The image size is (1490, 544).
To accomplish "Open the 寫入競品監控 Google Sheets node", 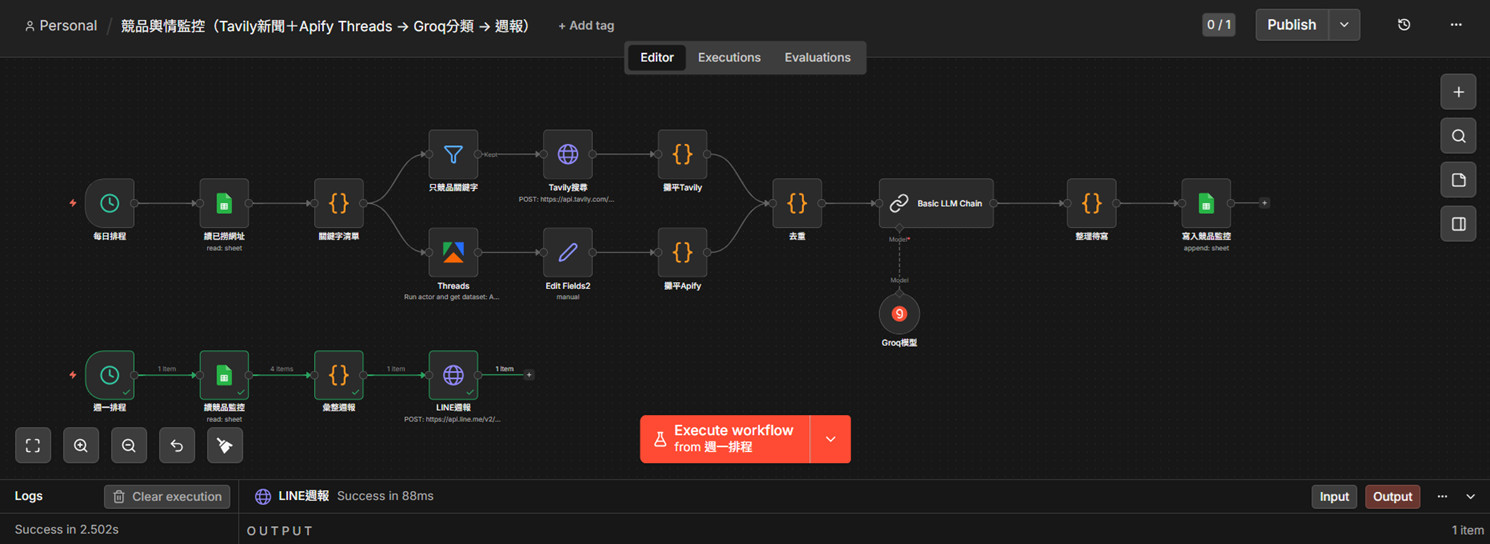I will click(x=1206, y=203).
